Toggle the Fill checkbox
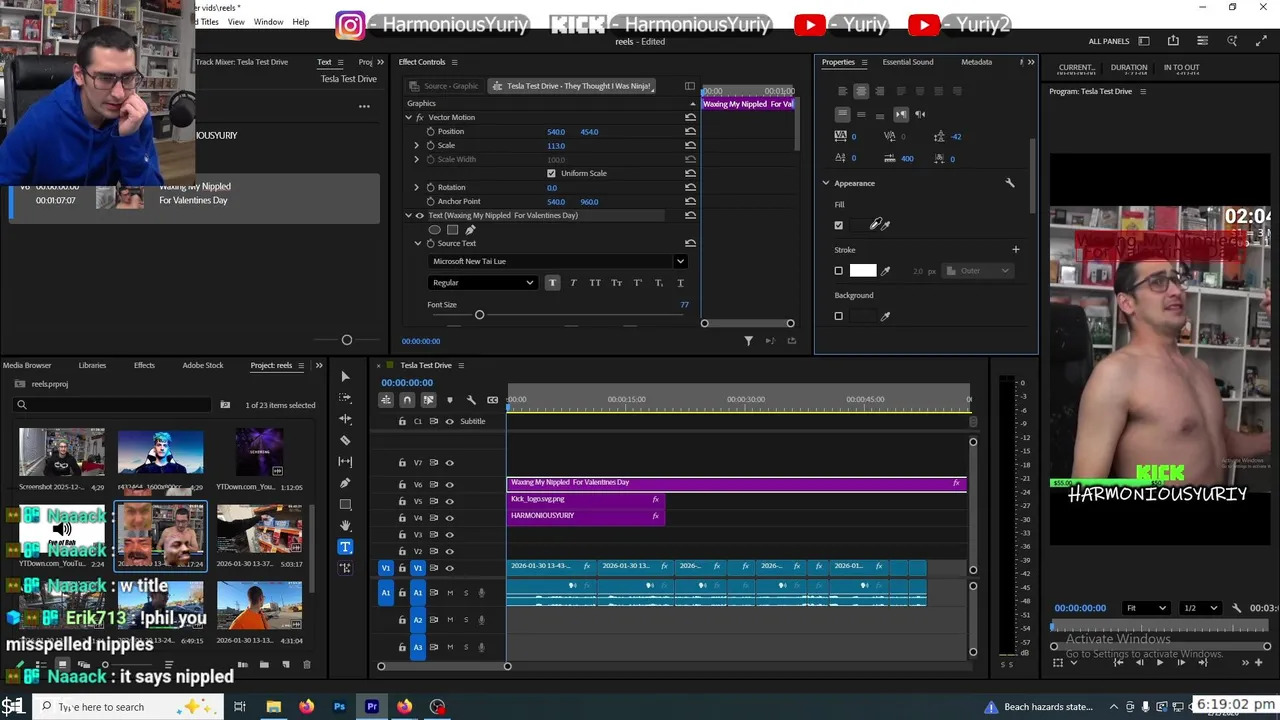Image resolution: width=1280 pixels, height=720 pixels. (x=839, y=225)
